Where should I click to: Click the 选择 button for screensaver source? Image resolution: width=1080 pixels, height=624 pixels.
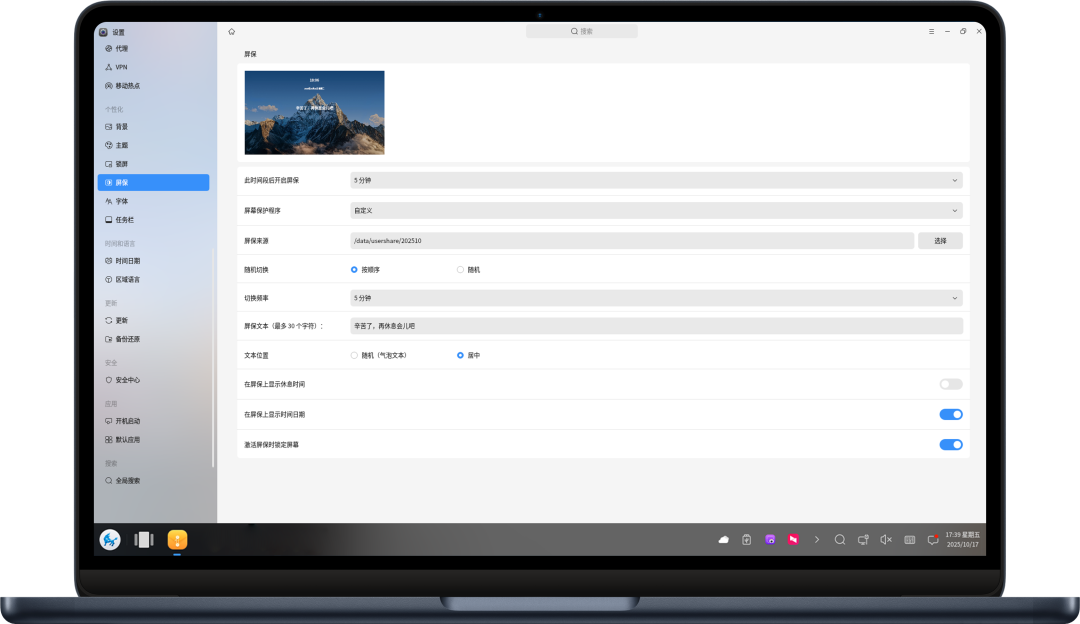[940, 241]
